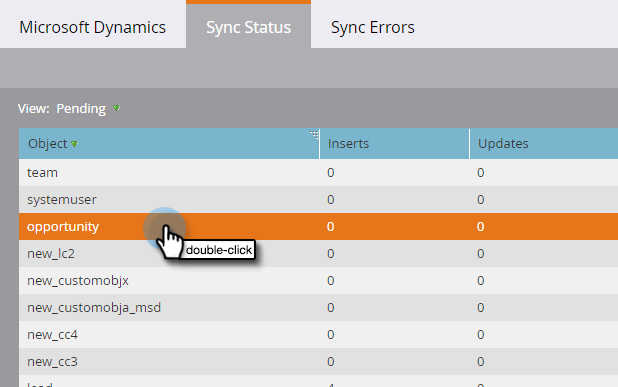Select the new_customobja_msd row

click(x=318, y=308)
